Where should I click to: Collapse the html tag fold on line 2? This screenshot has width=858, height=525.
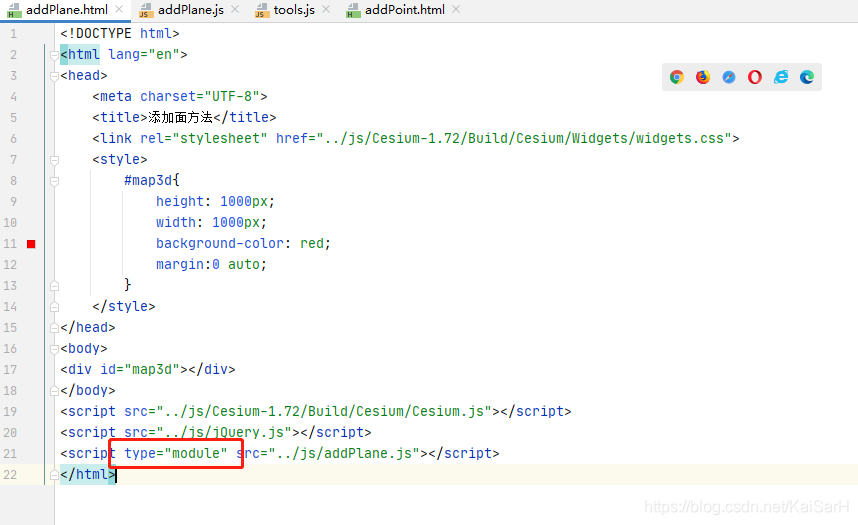click(54, 55)
